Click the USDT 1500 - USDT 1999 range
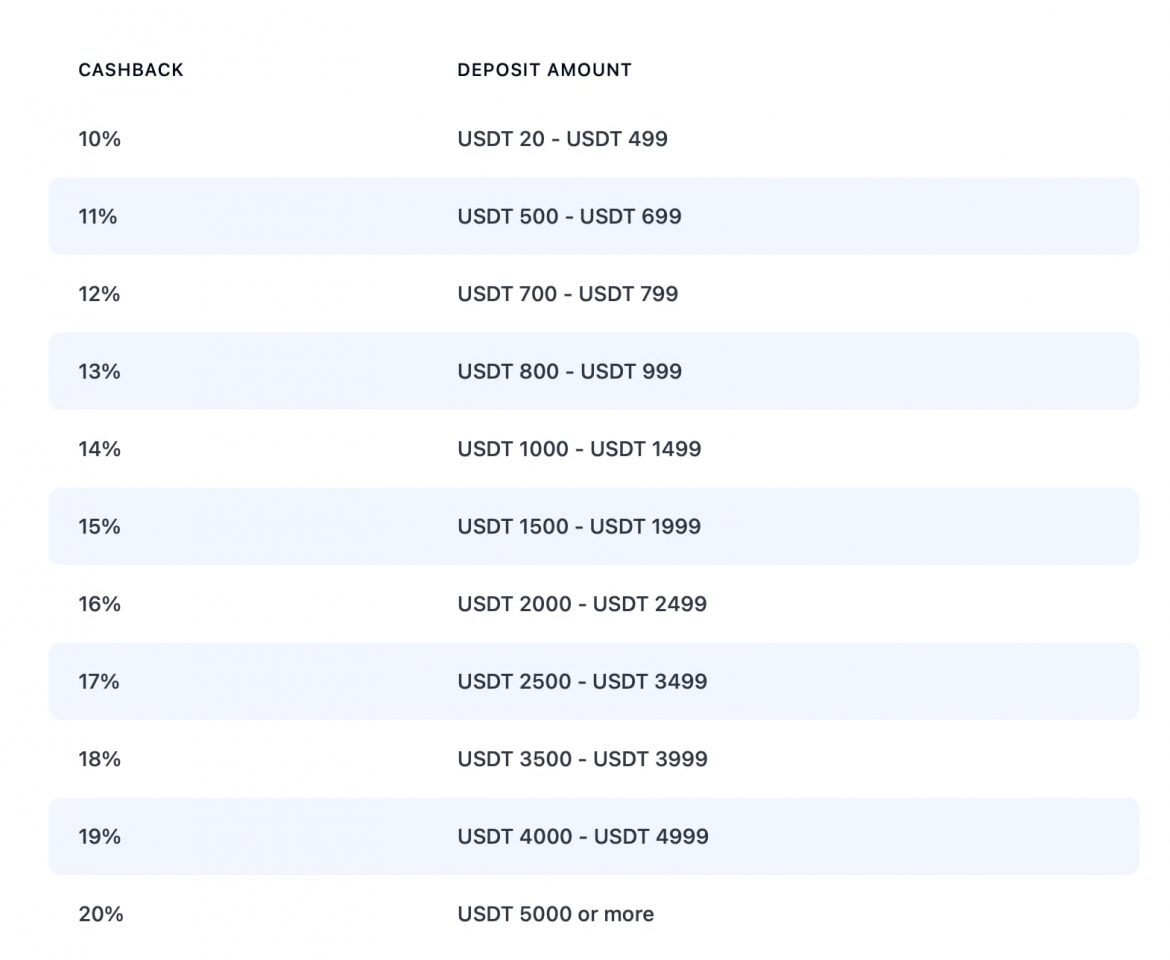 click(579, 526)
